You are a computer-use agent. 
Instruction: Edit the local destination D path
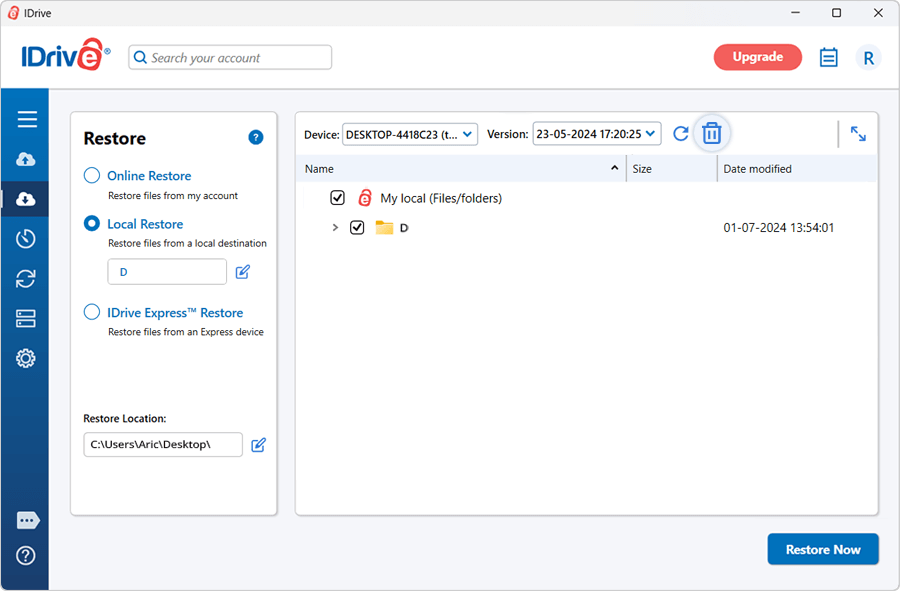(x=243, y=271)
